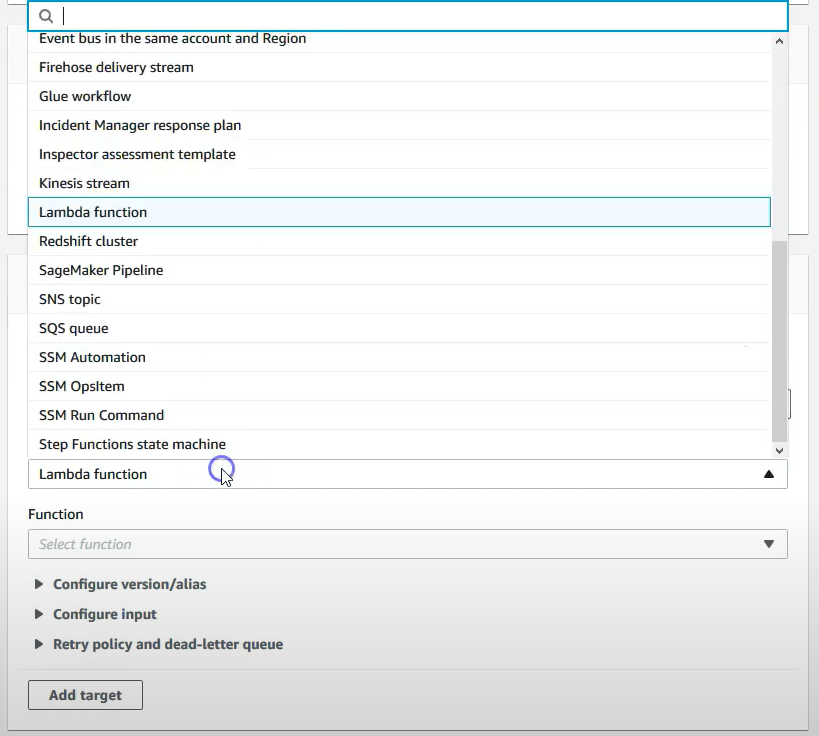Click the Add target button
819x736 pixels.
pos(85,695)
